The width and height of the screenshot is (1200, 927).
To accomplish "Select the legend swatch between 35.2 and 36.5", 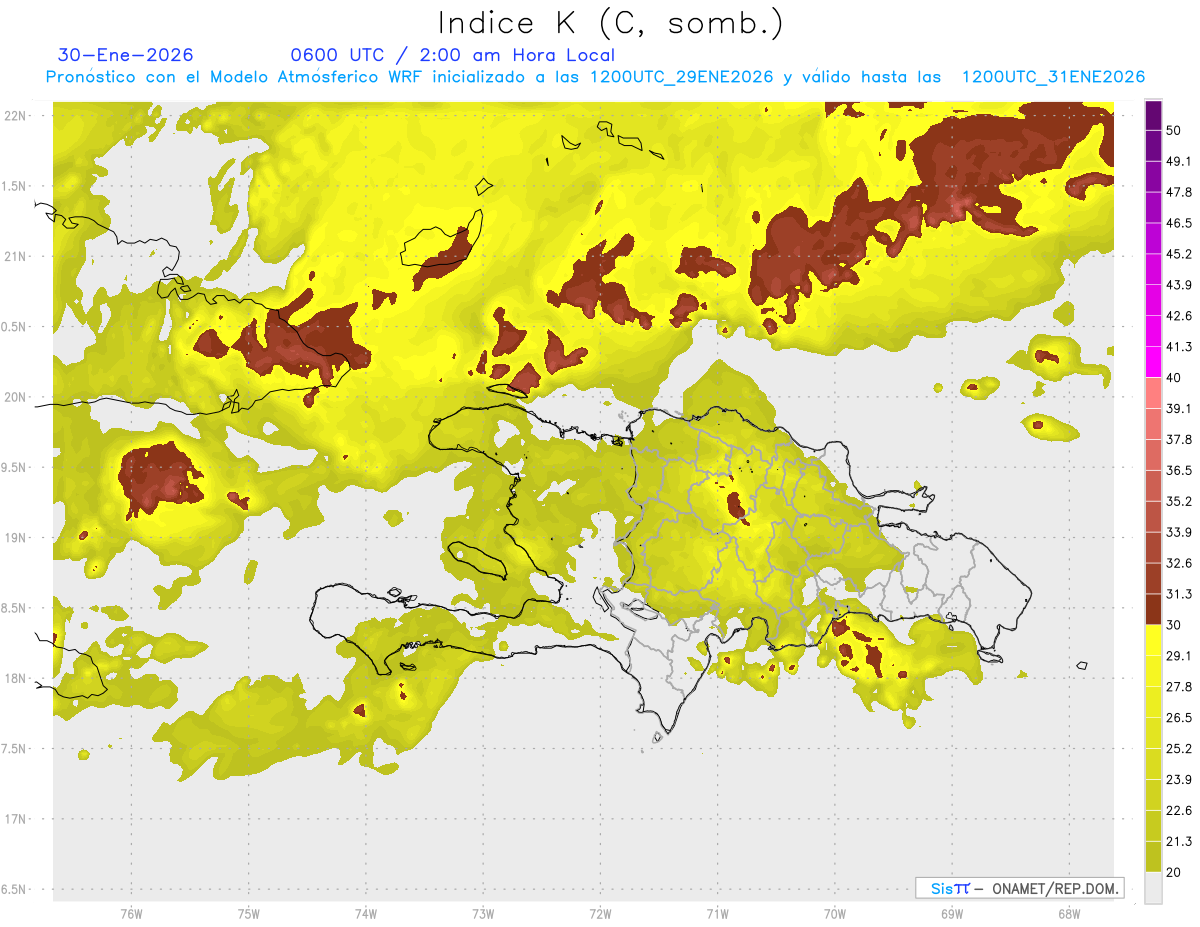I will click(1153, 486).
